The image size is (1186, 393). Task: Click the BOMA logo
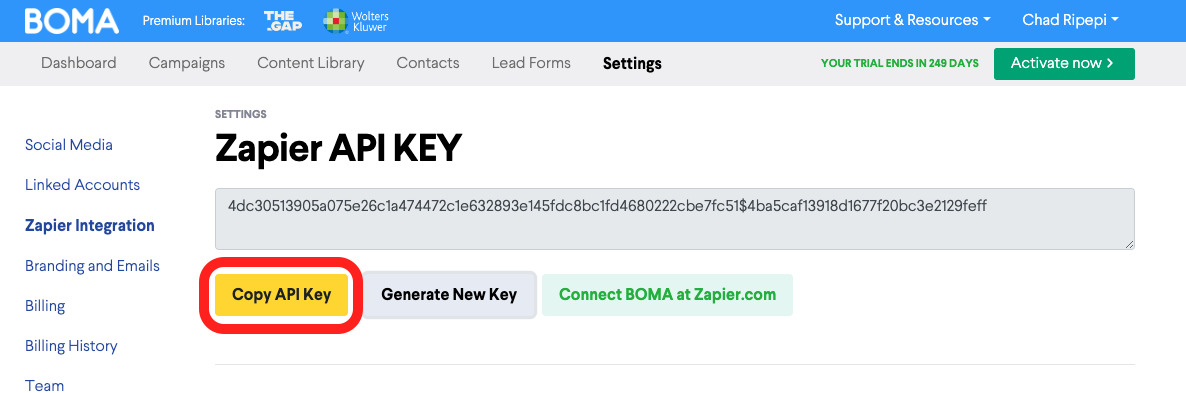(72, 20)
